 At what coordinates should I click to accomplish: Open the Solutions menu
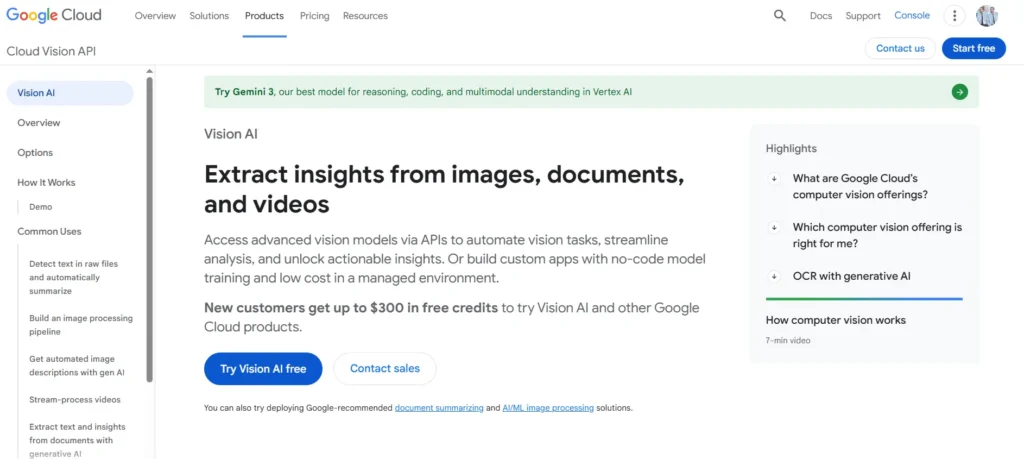coord(209,16)
